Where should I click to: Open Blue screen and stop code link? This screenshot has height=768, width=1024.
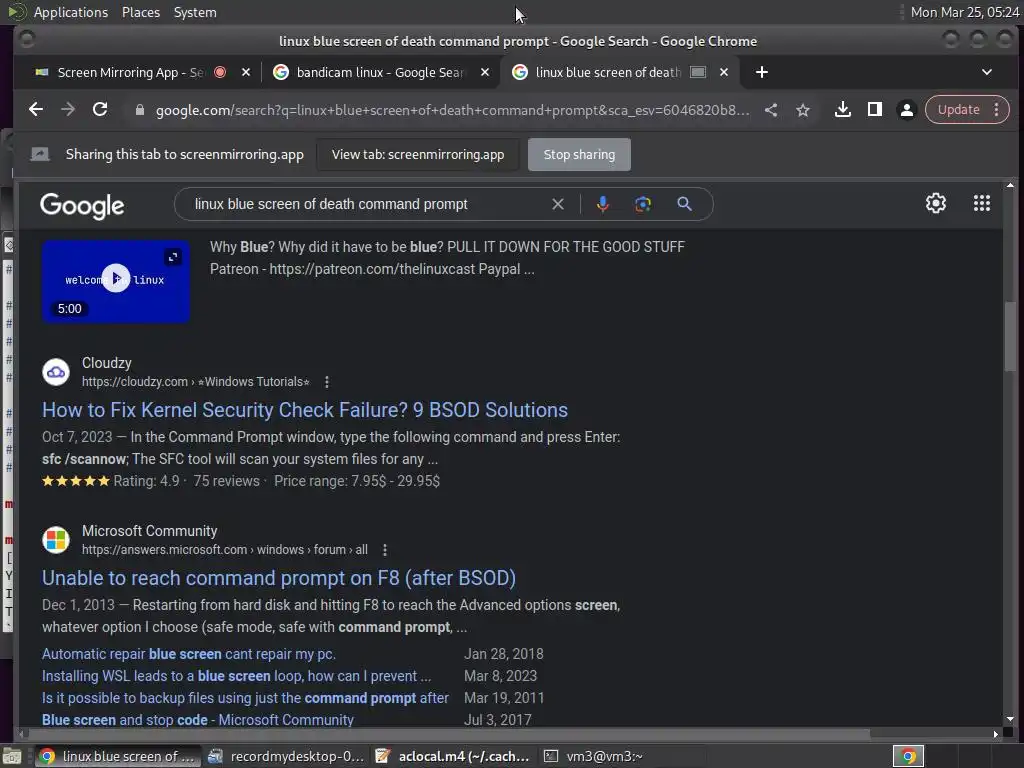198,720
